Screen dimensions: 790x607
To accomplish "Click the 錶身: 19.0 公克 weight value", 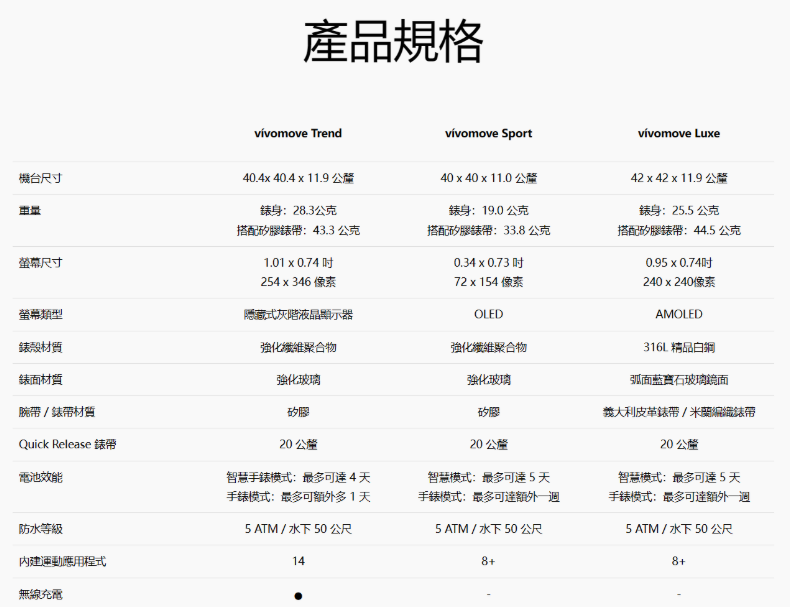I will tap(488, 210).
